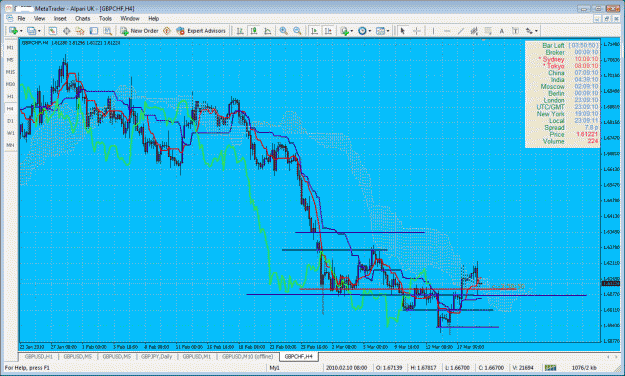This screenshot has width=625, height=376.
Task: Expand the Indicators dropdown arrow
Action: (352, 31)
